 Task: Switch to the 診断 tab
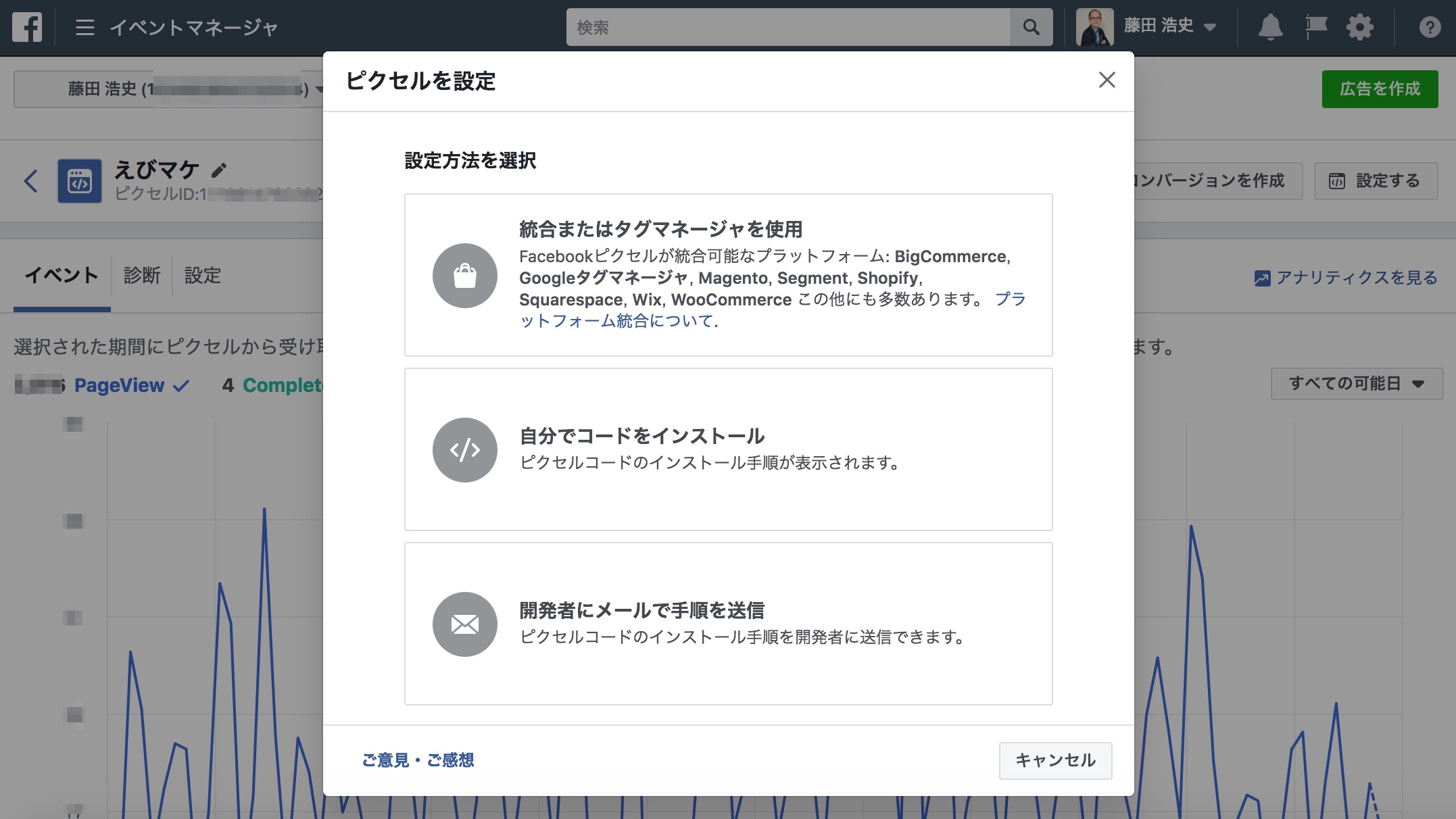point(142,276)
